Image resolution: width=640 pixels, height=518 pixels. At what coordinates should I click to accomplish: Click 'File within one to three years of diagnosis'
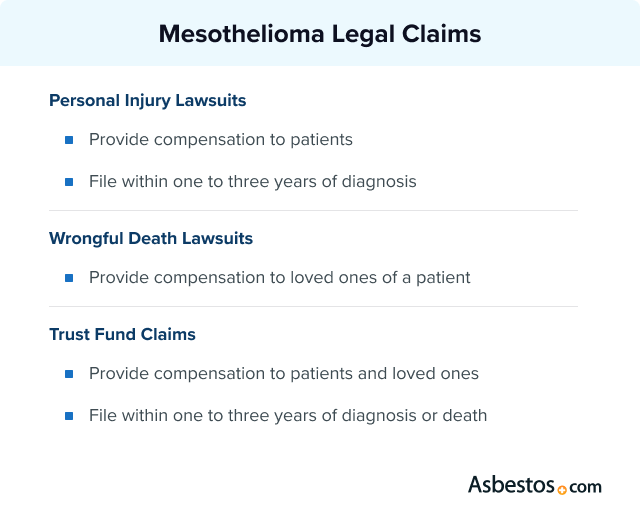point(252,182)
